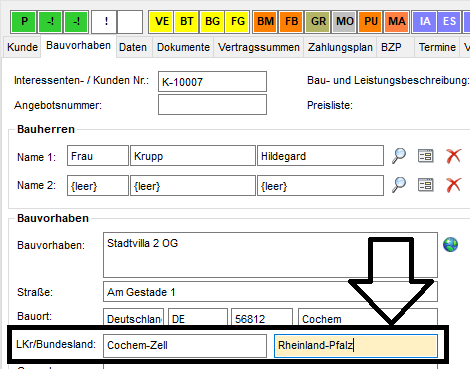Click the Preisliste label
470x369 pixels.
point(330,105)
